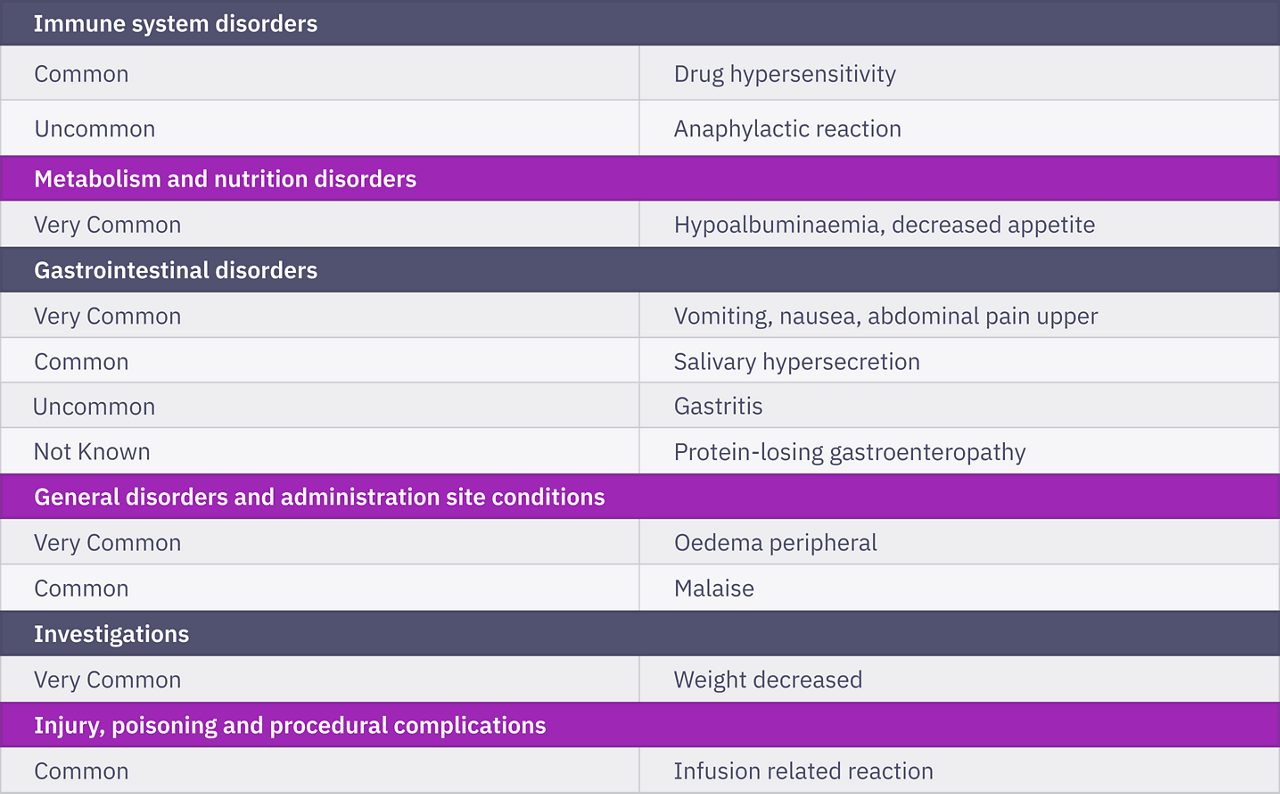
Task: Select the Infusion related reaction cell
Action: tap(960, 771)
